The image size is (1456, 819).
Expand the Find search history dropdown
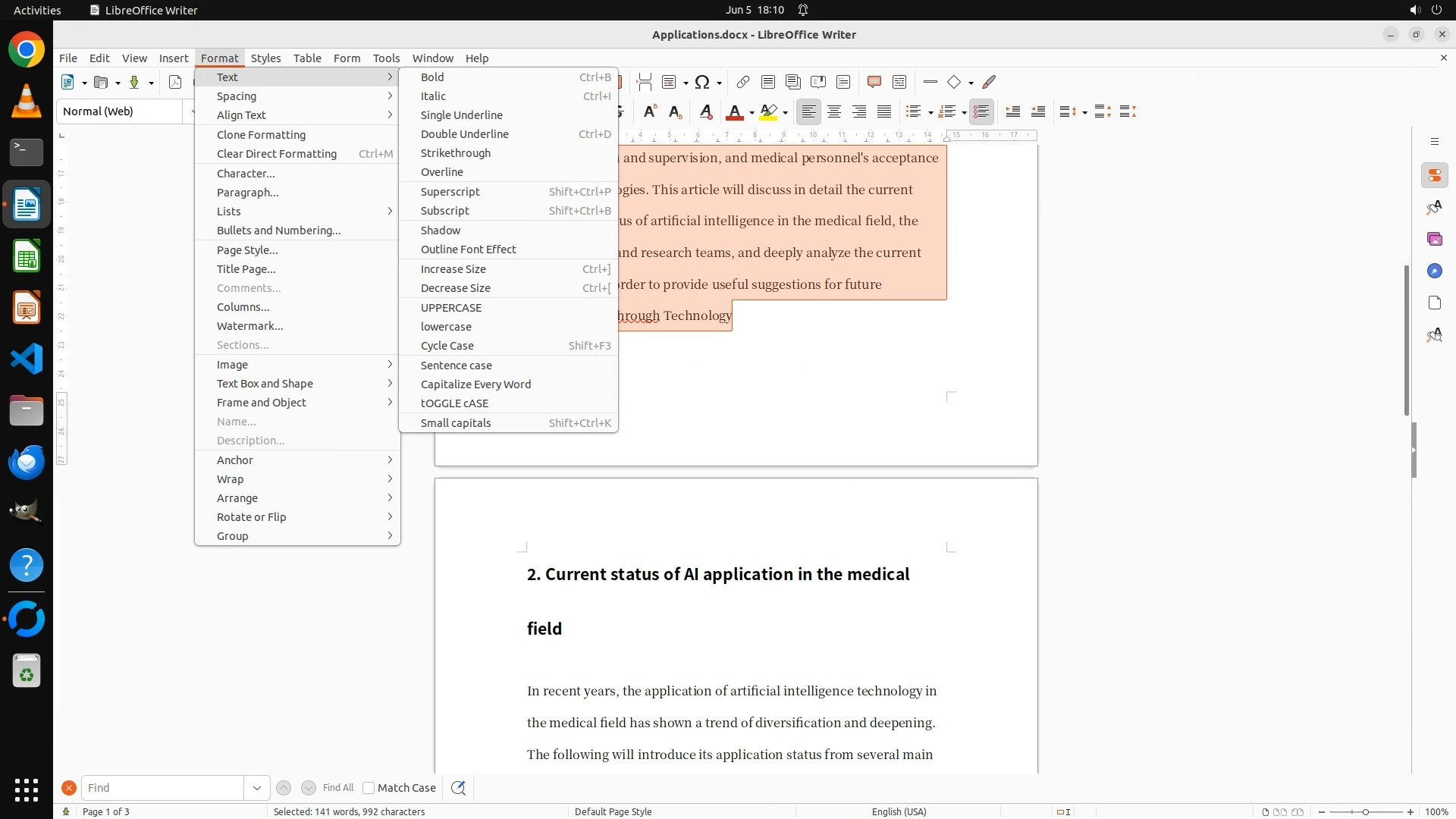point(256,788)
